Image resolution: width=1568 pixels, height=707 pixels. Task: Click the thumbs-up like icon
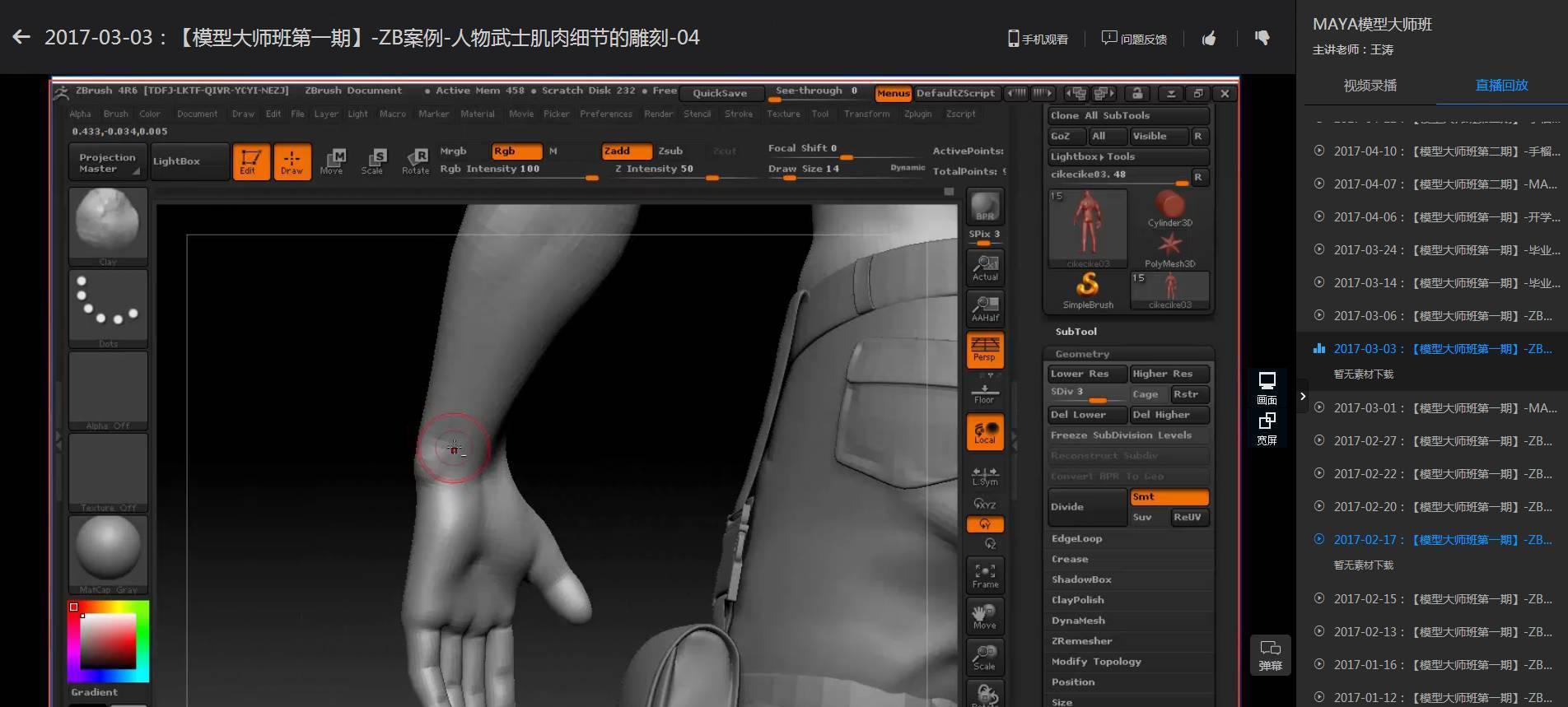coord(1209,38)
